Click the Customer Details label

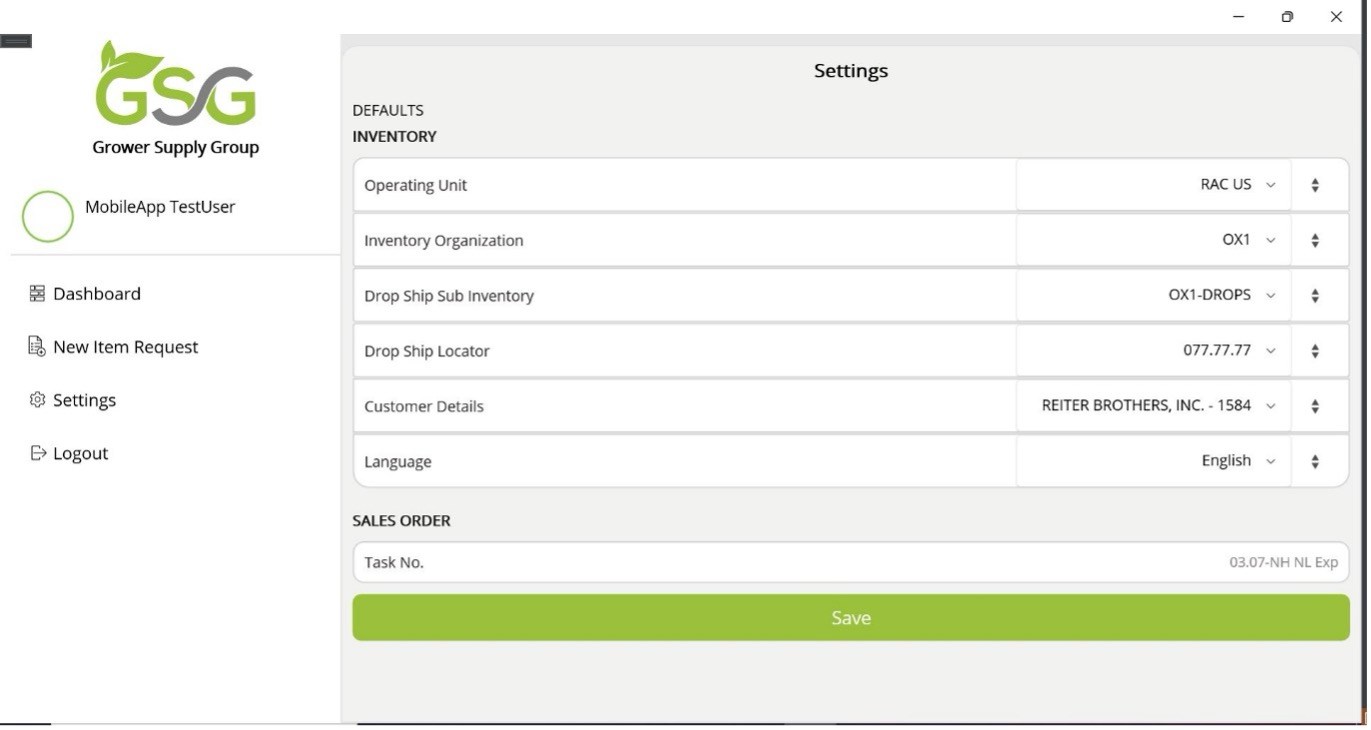424,406
